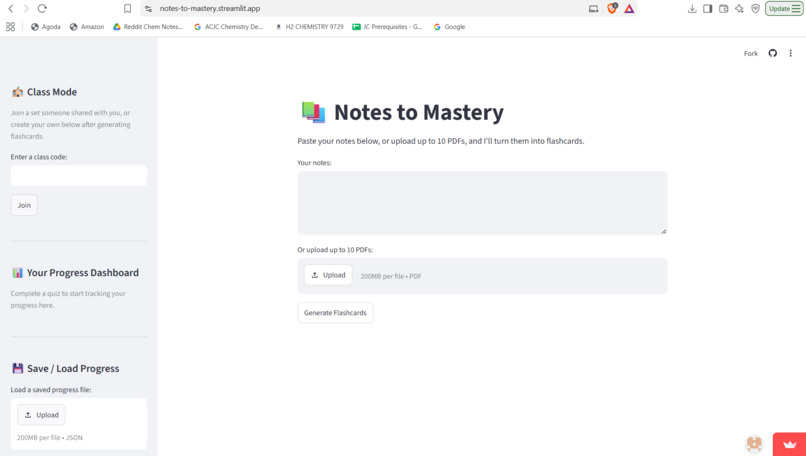Open the Leo AI sparkle icon

pos(739,8)
